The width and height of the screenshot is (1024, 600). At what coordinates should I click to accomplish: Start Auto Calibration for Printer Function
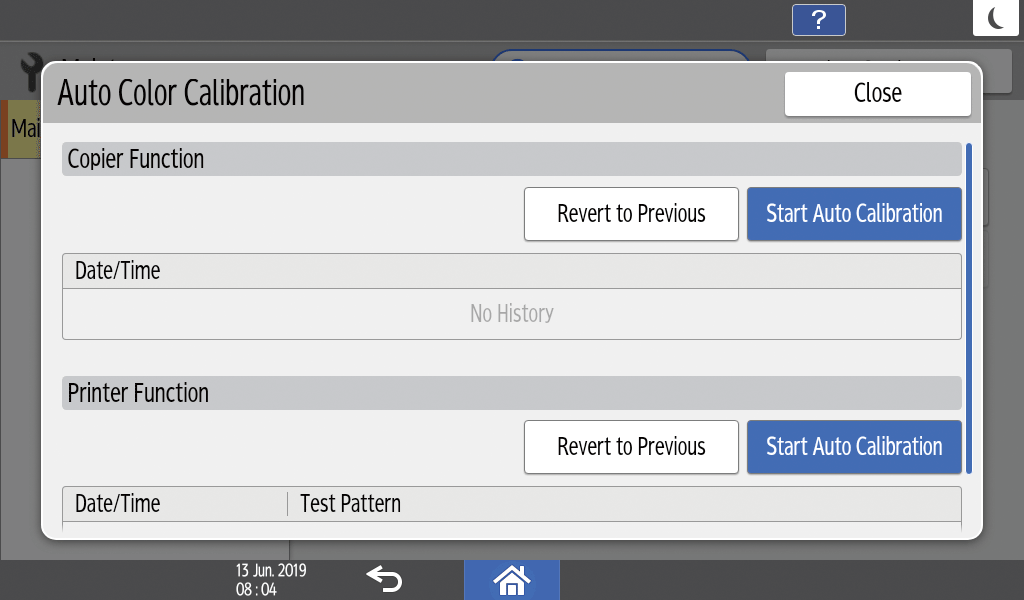coord(854,447)
